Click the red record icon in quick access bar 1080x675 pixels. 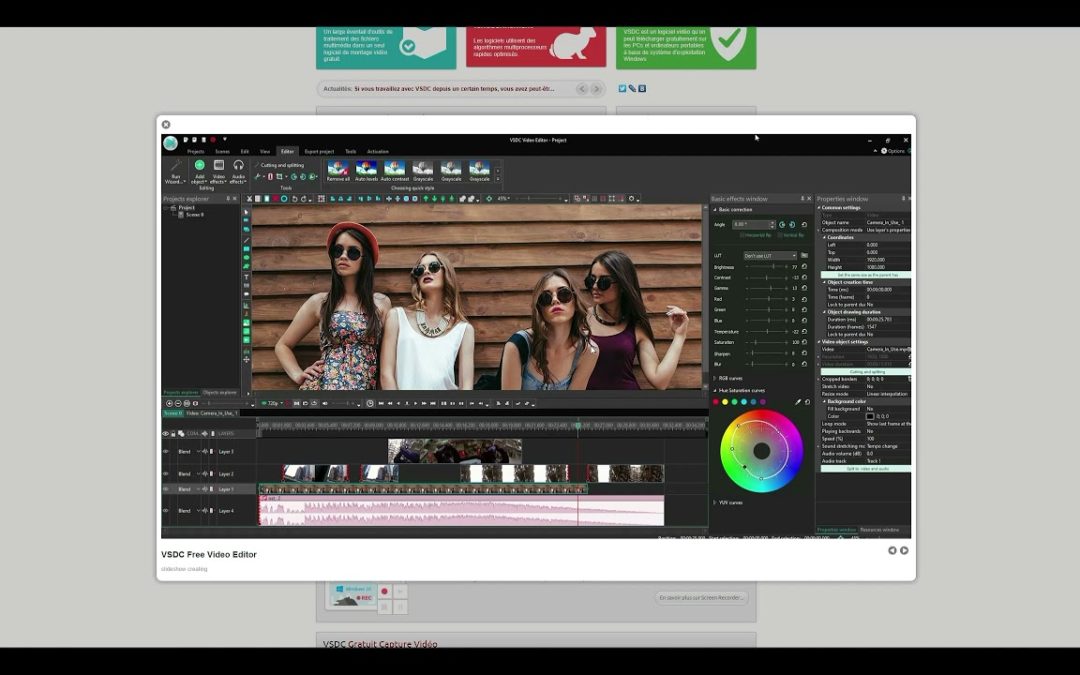[x=213, y=140]
